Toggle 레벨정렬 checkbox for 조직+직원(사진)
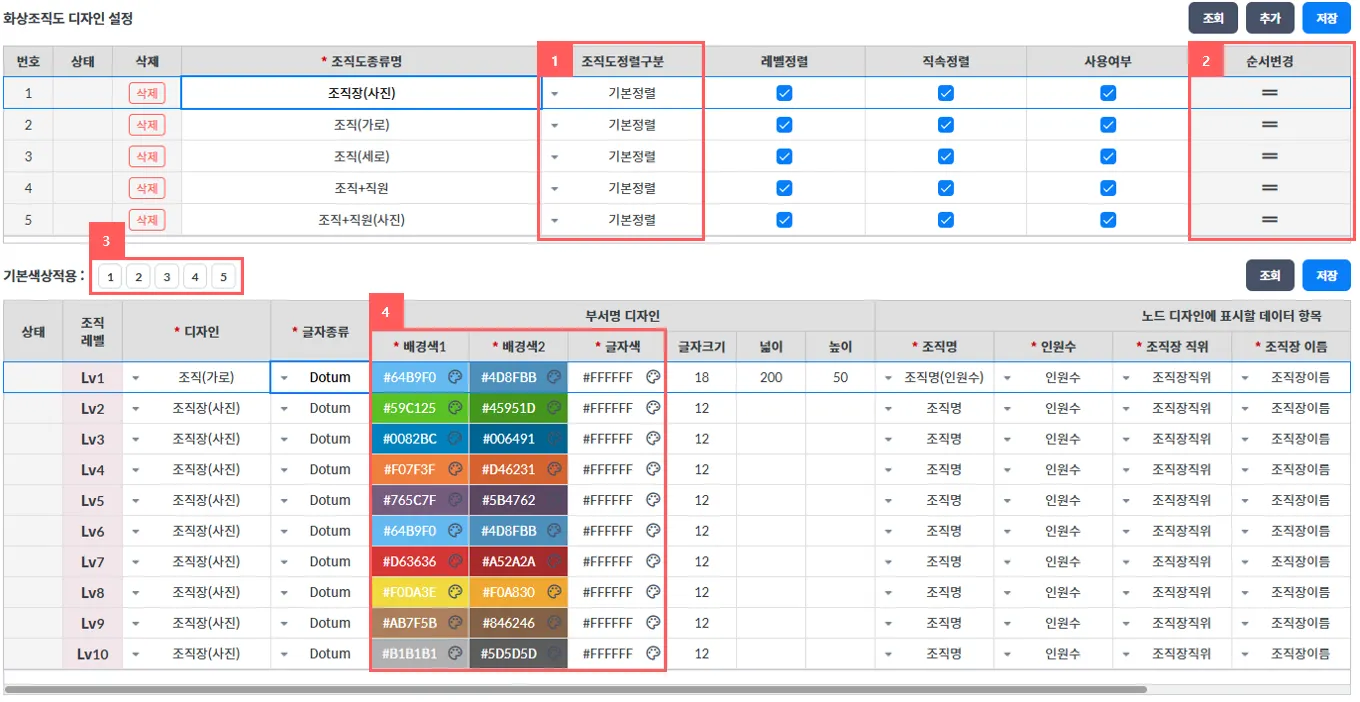1360x702 pixels. coord(784,220)
